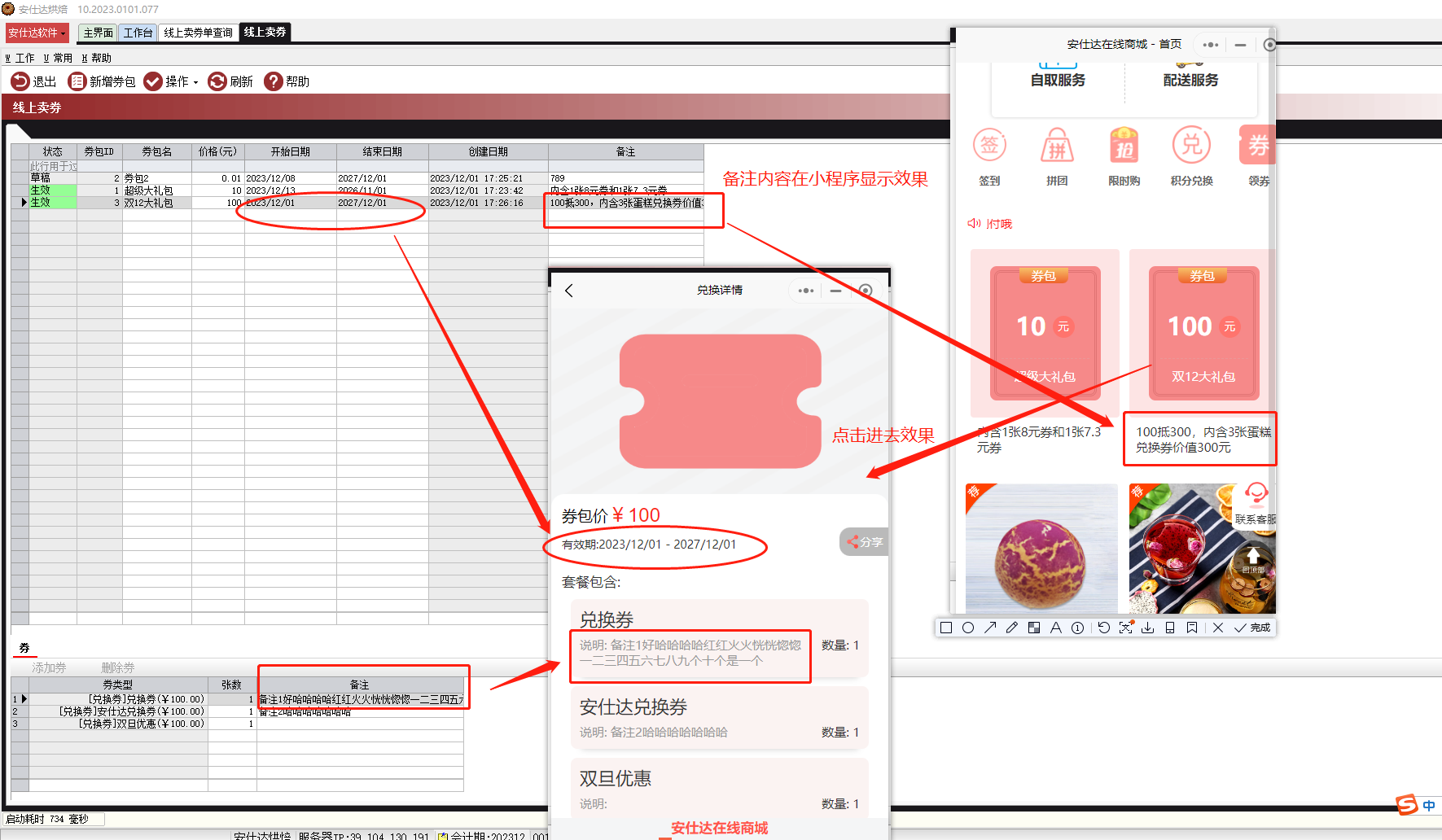Open the purple ball pastry product image
1442x840 pixels.
click(x=1041, y=548)
